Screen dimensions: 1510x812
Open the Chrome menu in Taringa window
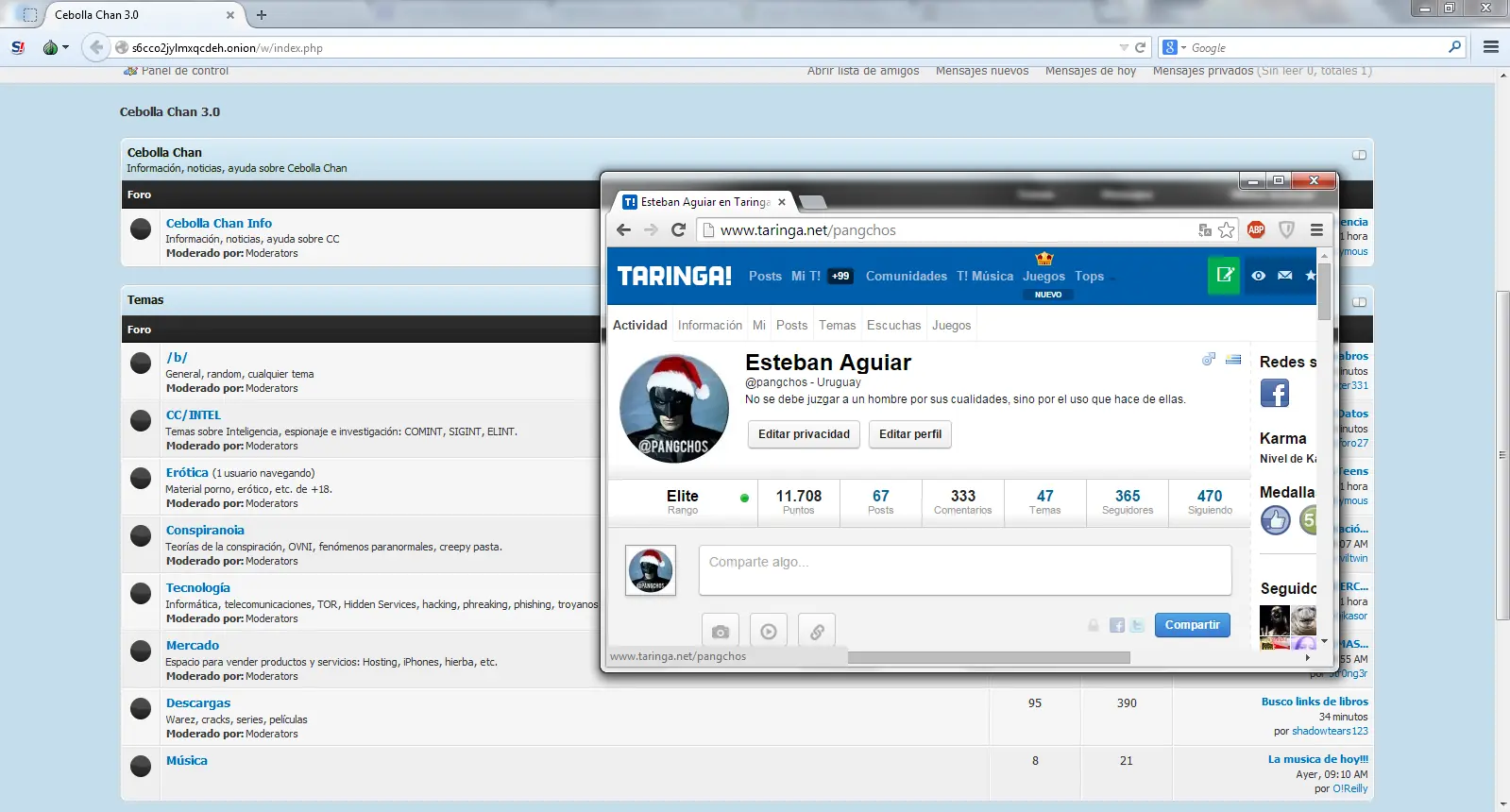(1316, 229)
